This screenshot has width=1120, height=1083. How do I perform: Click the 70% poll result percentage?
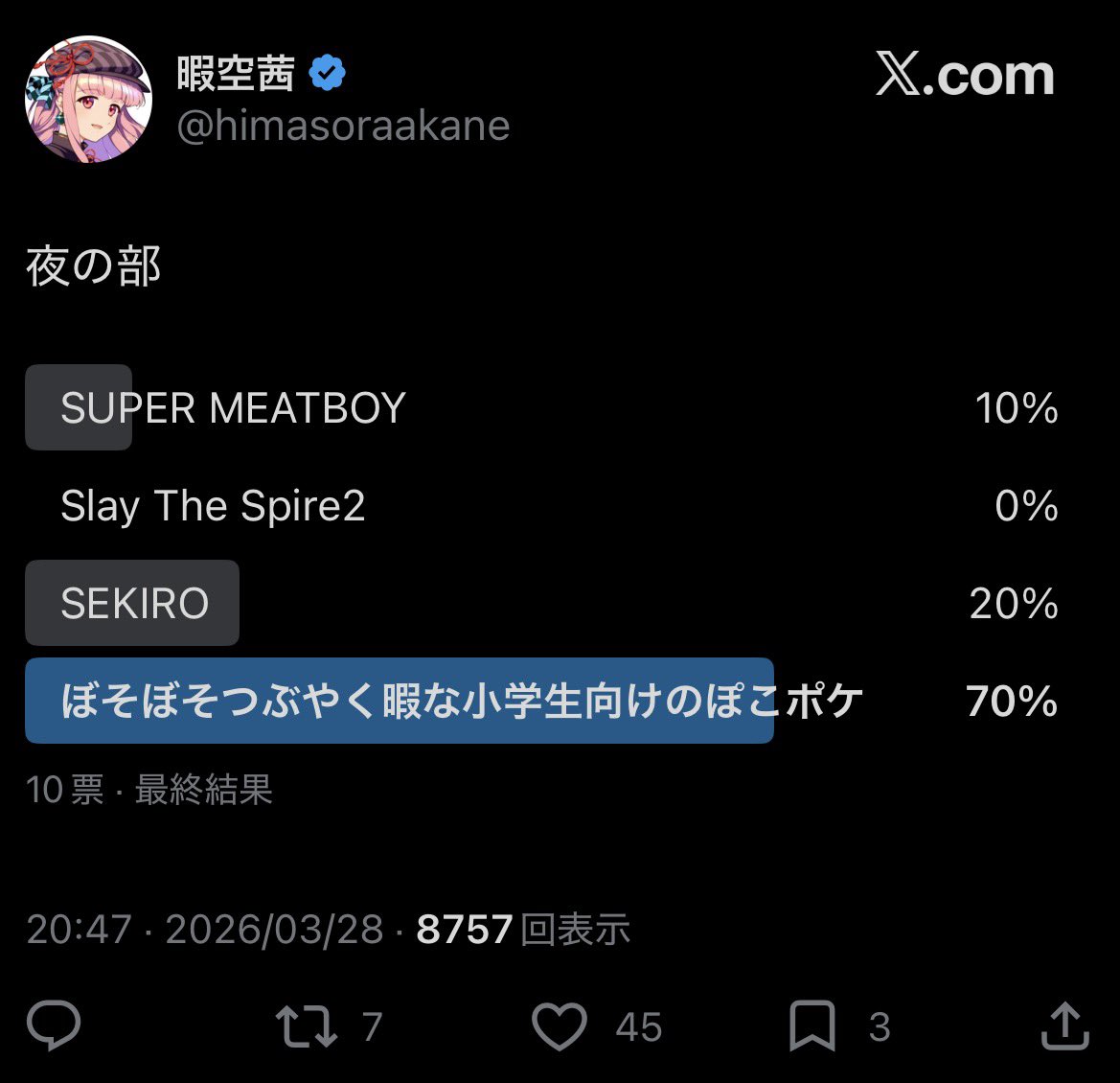point(1012,702)
